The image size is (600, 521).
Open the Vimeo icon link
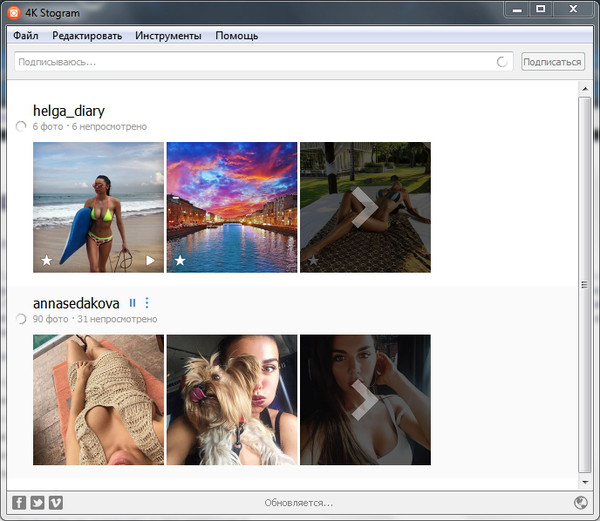[x=55, y=502]
